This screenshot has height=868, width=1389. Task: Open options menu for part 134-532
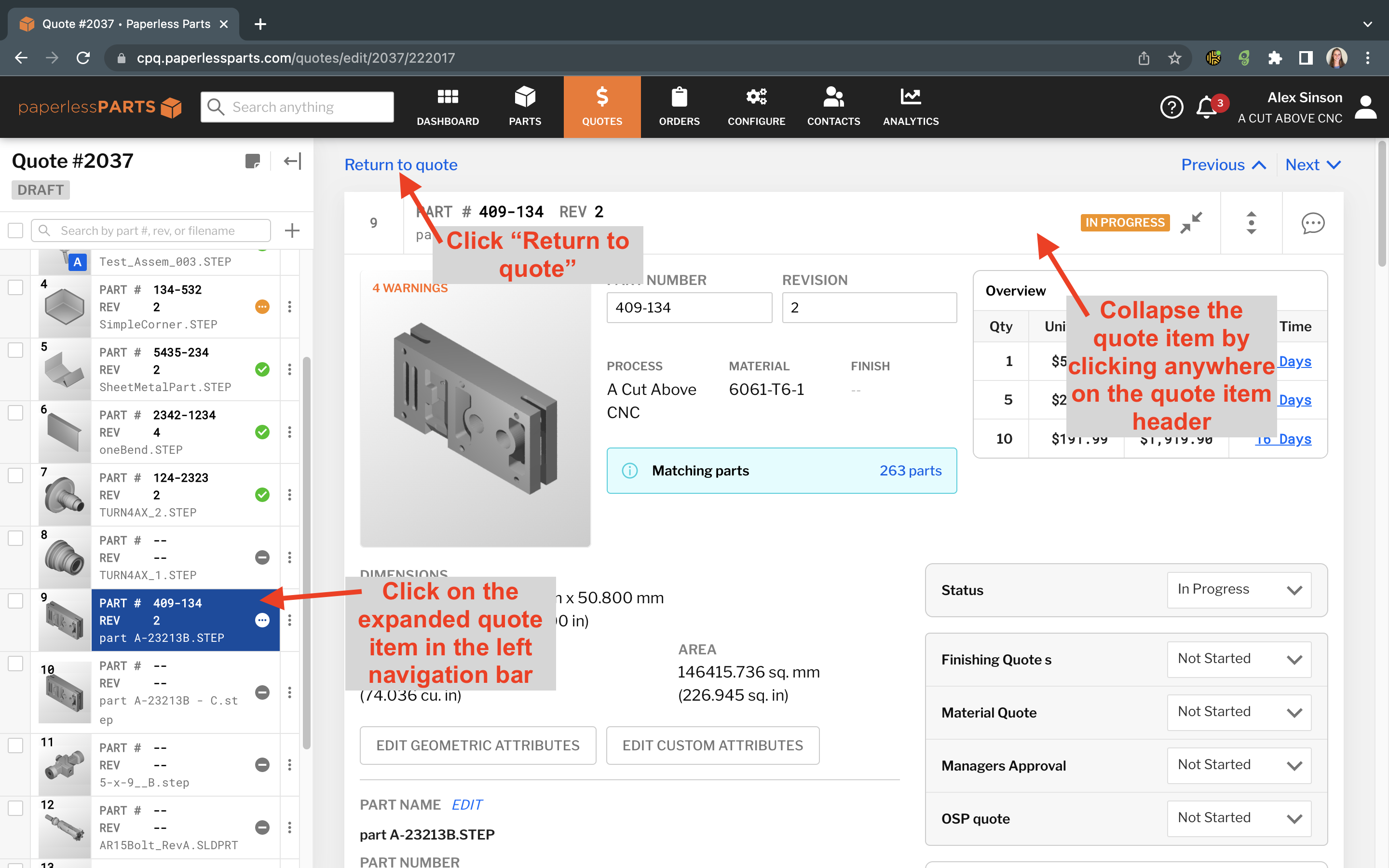pyautogui.click(x=289, y=307)
